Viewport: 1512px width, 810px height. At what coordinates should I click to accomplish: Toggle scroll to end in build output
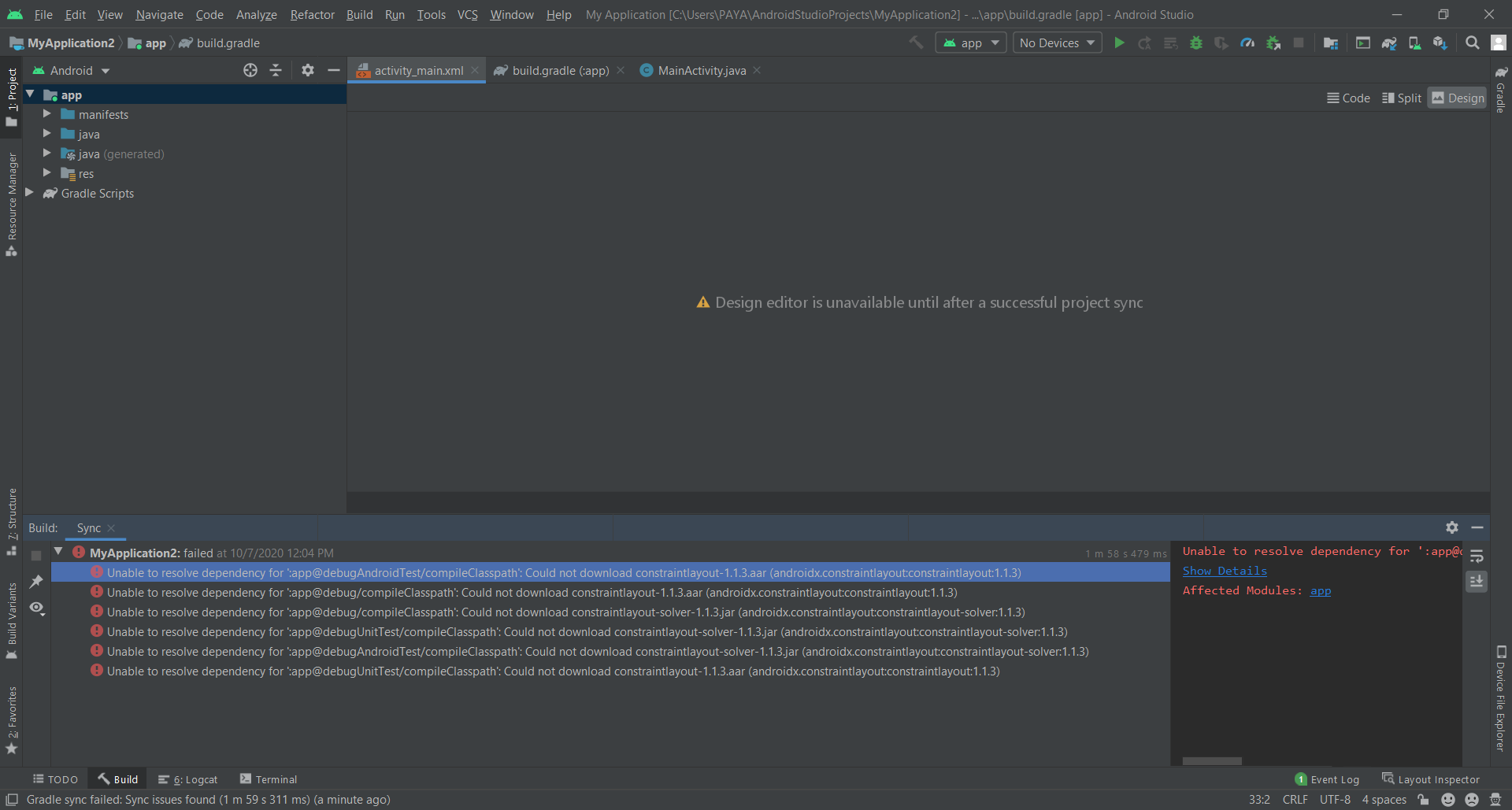pyautogui.click(x=1477, y=582)
